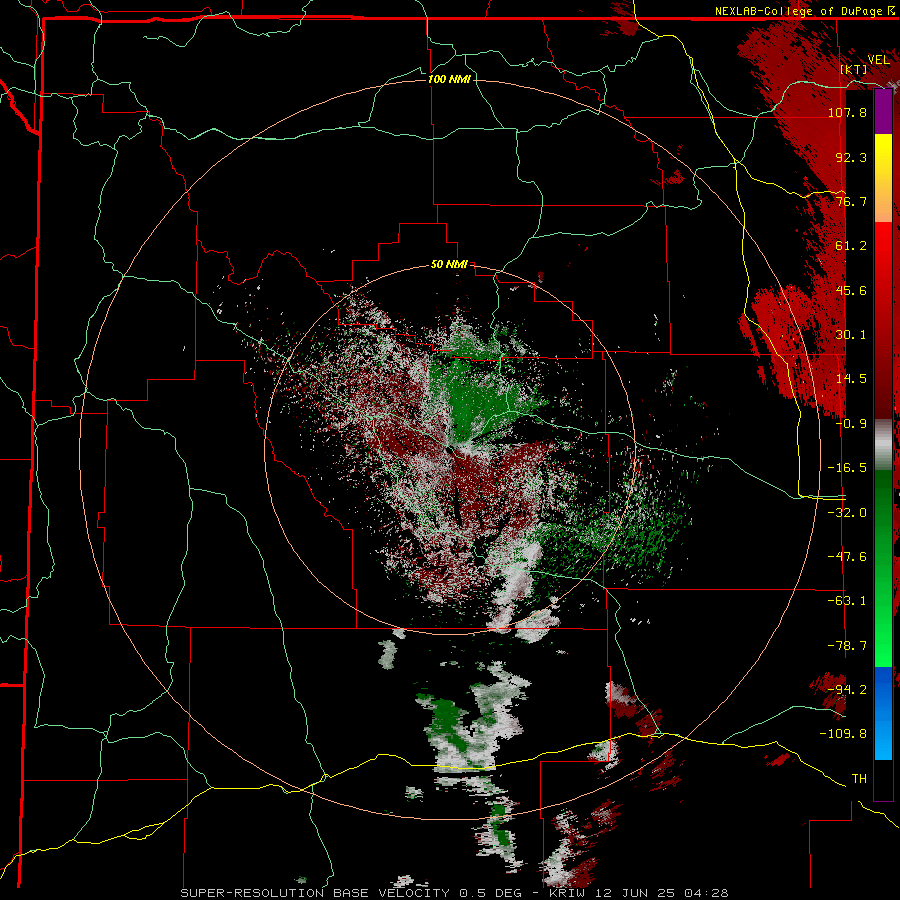This screenshot has width=900, height=900.
Task: Select the -94.2 velocity scale value
Action: pos(847,690)
